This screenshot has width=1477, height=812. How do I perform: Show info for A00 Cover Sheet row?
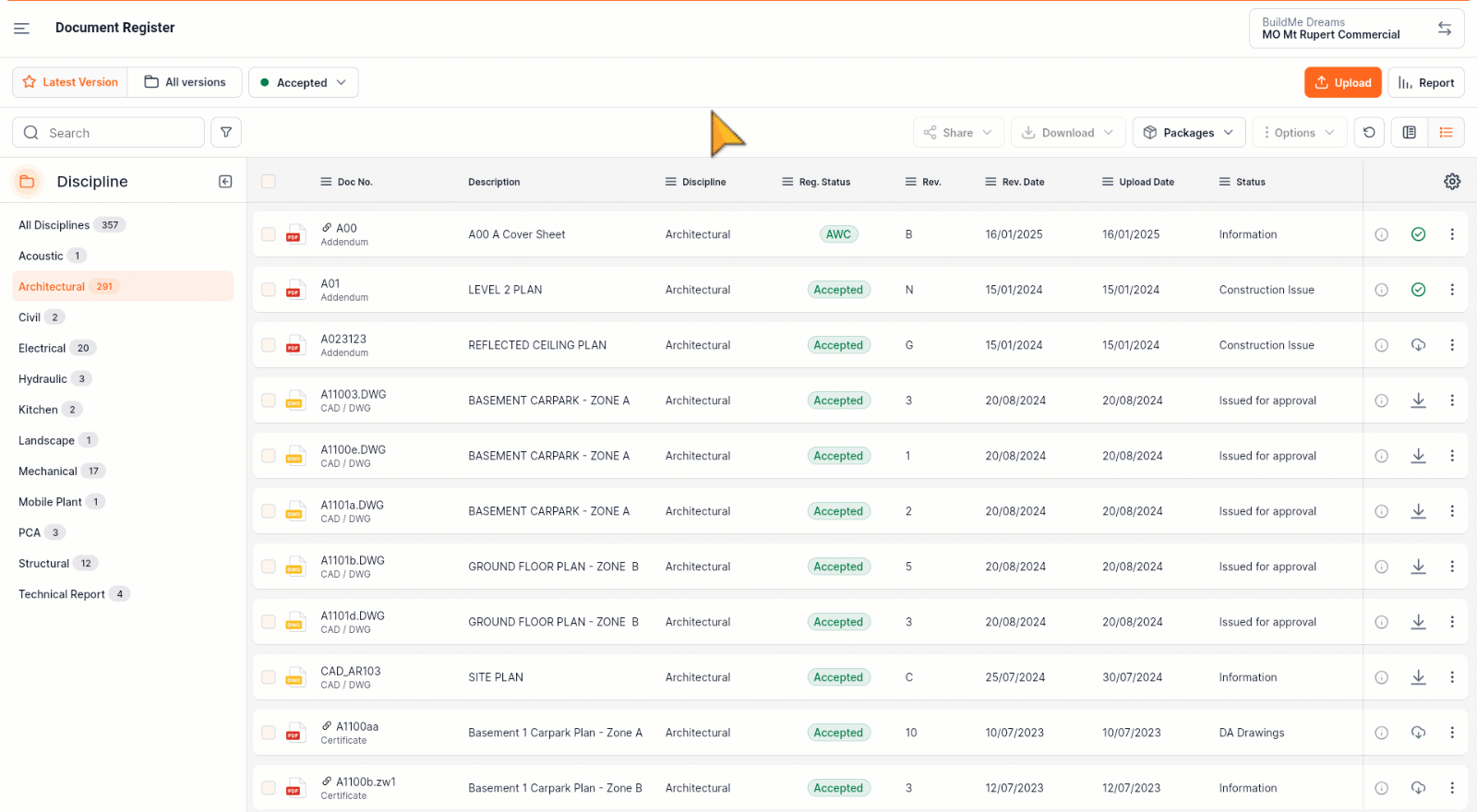pos(1381,234)
